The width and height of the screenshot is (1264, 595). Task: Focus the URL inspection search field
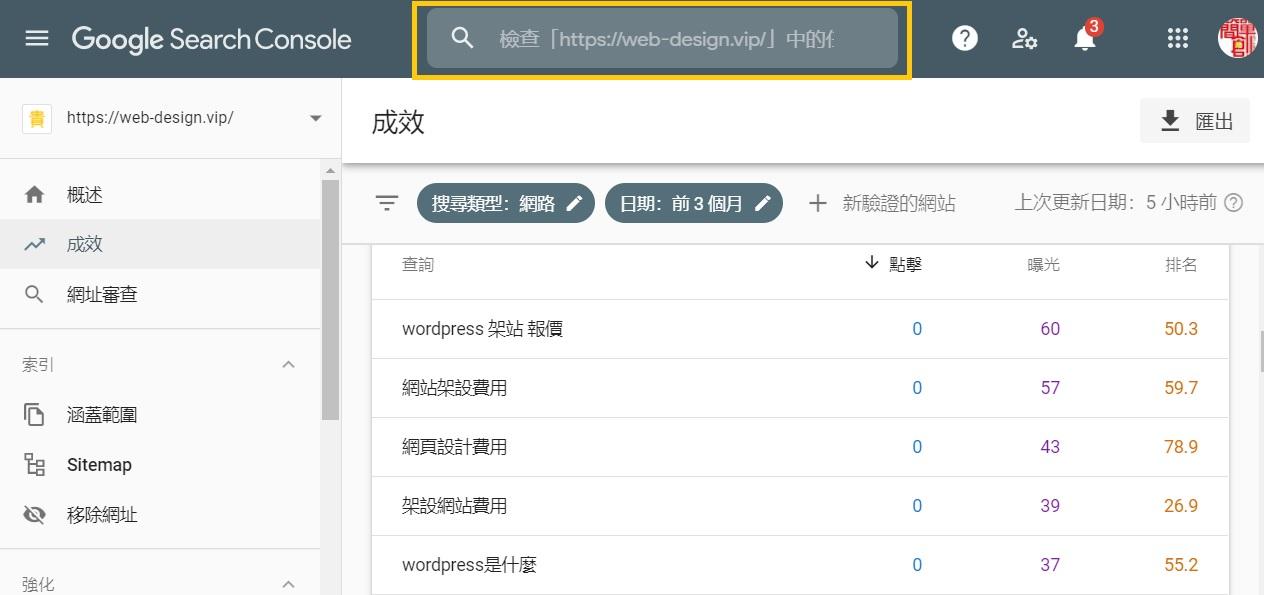[x=662, y=39]
